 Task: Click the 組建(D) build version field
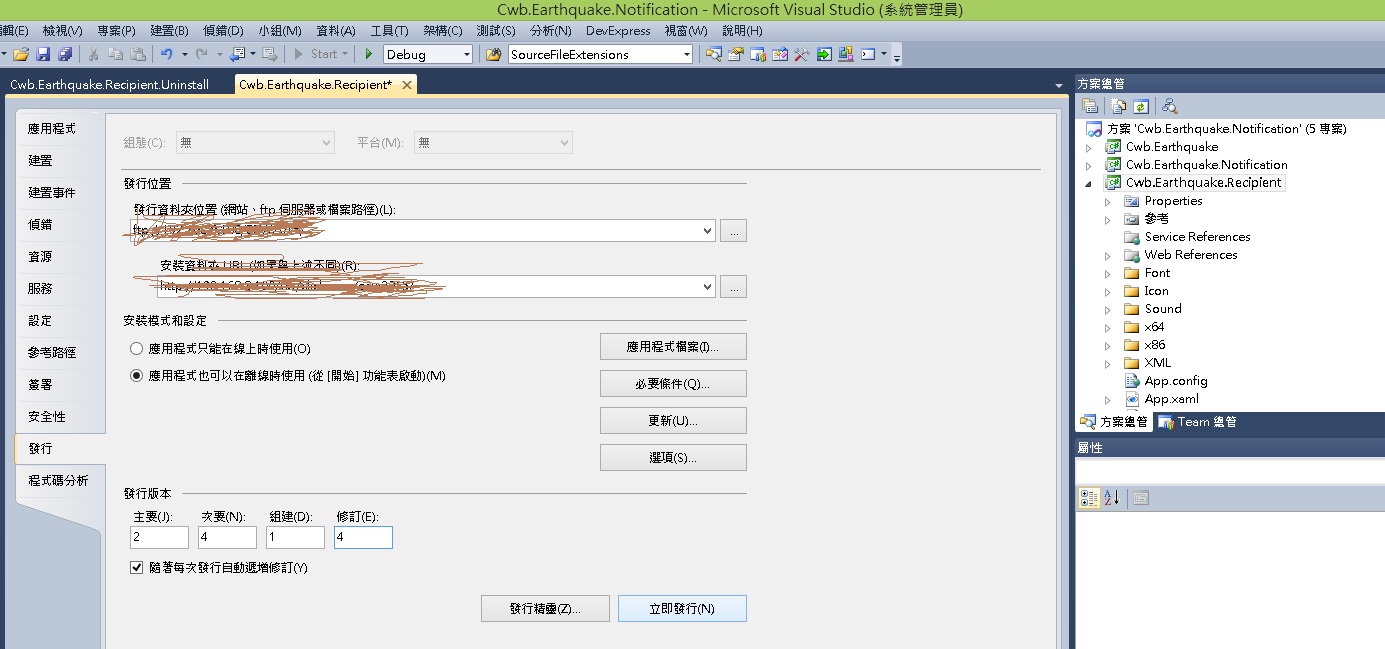click(x=295, y=538)
